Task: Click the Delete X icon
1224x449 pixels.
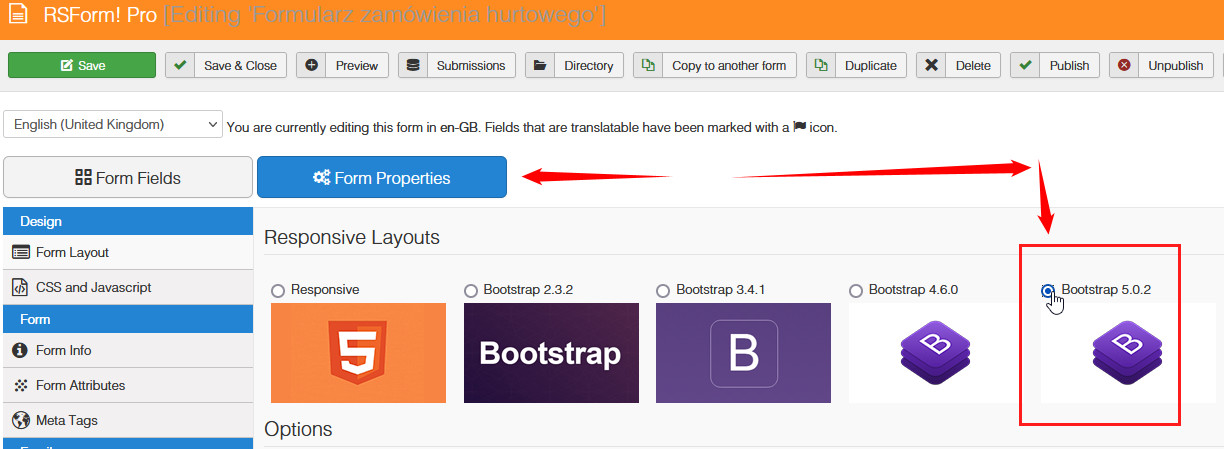Action: (x=931, y=65)
